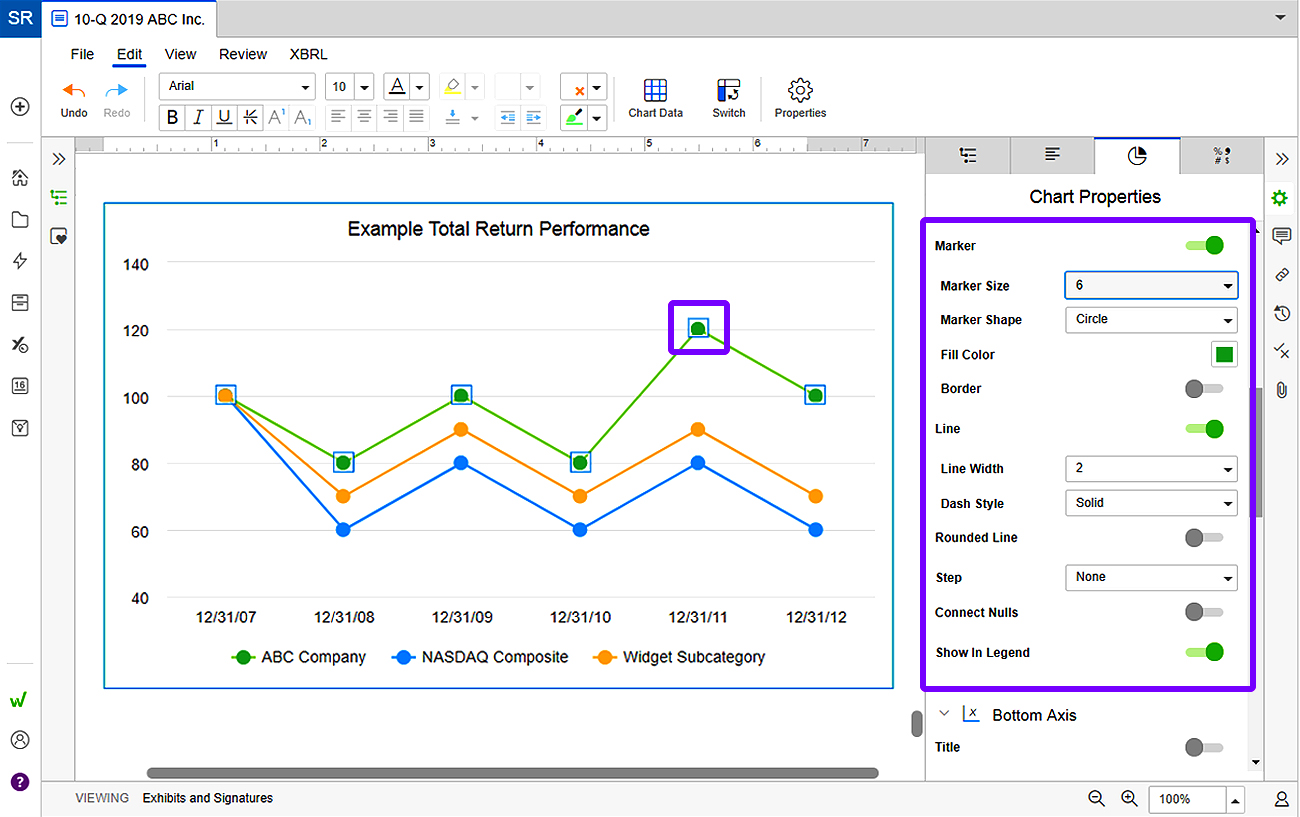This screenshot has height=817, width=1300.
Task: Open attachments paperclip icon
Action: coord(1282,390)
